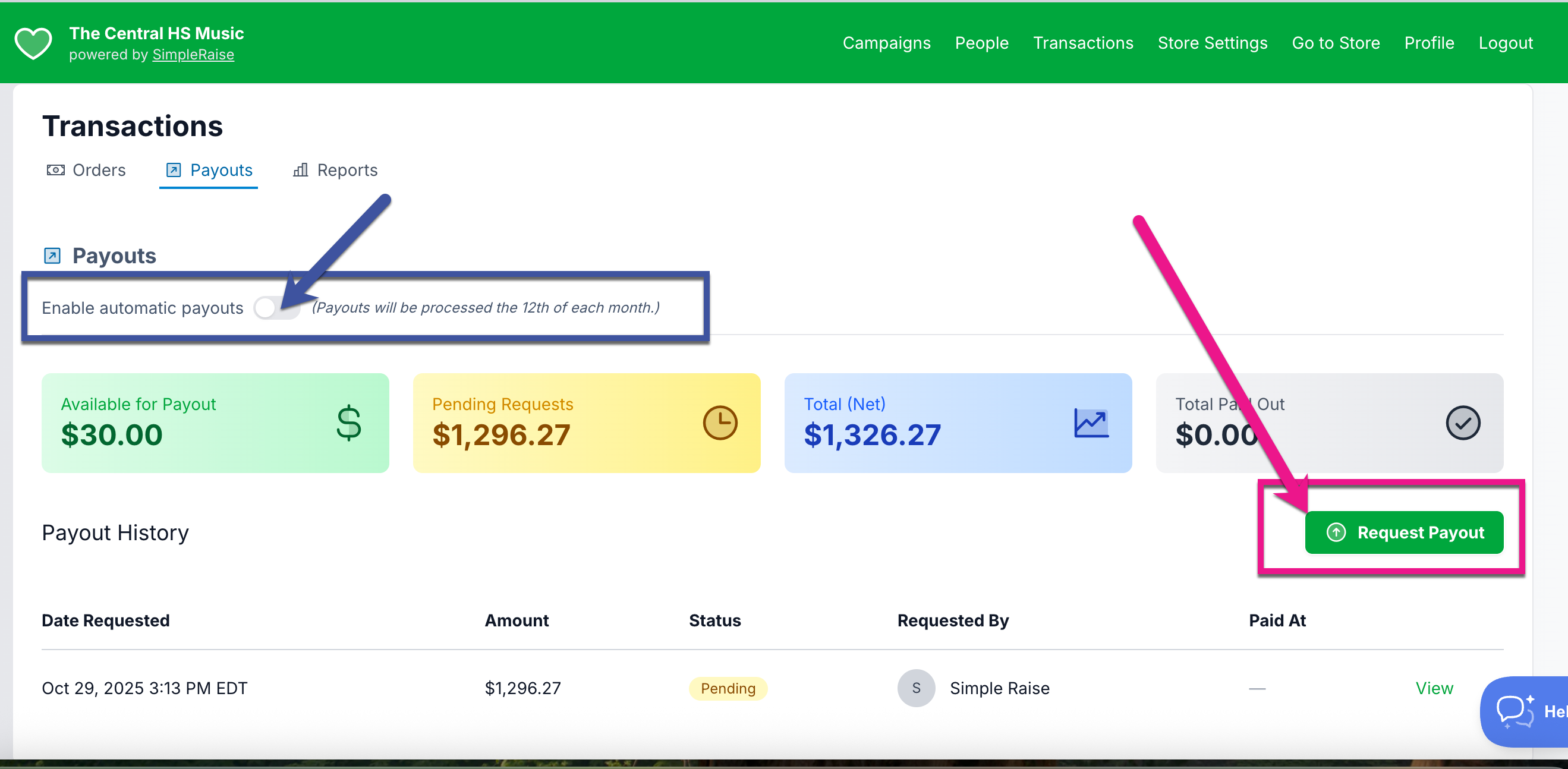This screenshot has height=769, width=1568.
Task: Click the dollar sign icon on Available card
Action: coord(349,423)
